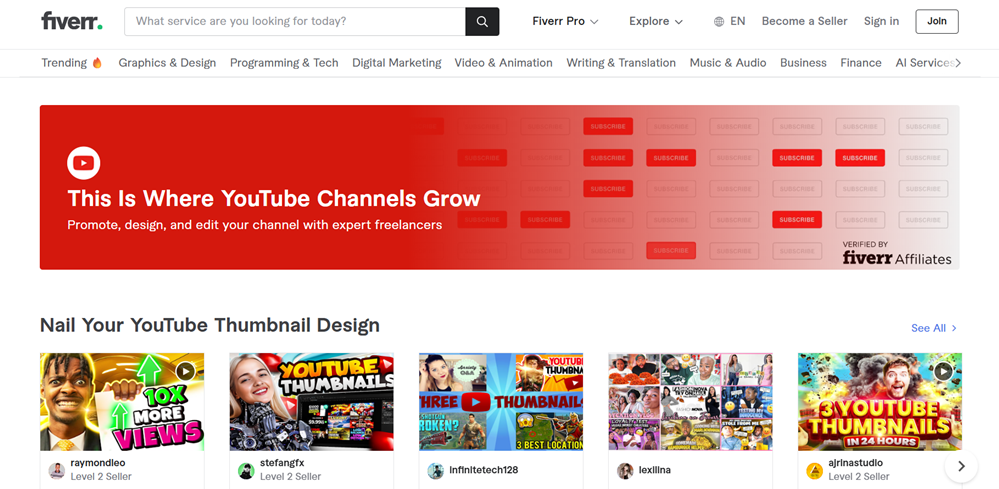Click the lexilina seller name
Image resolution: width=999 pixels, height=489 pixels.
click(x=654, y=470)
